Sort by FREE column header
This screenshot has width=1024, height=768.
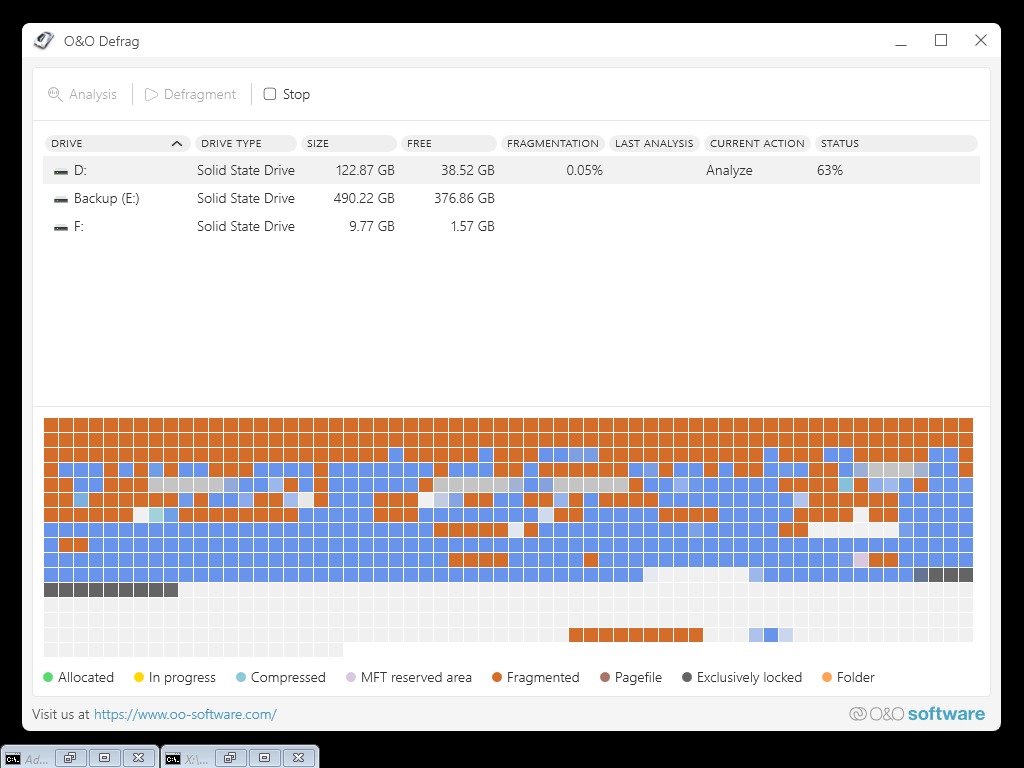pyautogui.click(x=449, y=144)
